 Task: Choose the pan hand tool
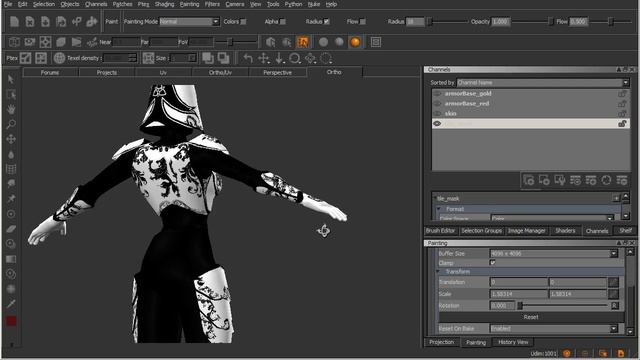tap(11, 109)
